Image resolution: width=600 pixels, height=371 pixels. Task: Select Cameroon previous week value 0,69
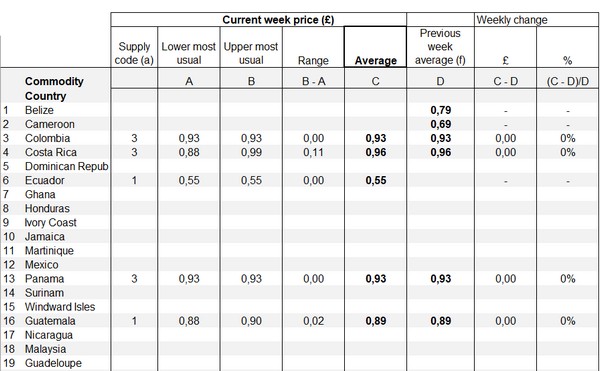(440, 124)
